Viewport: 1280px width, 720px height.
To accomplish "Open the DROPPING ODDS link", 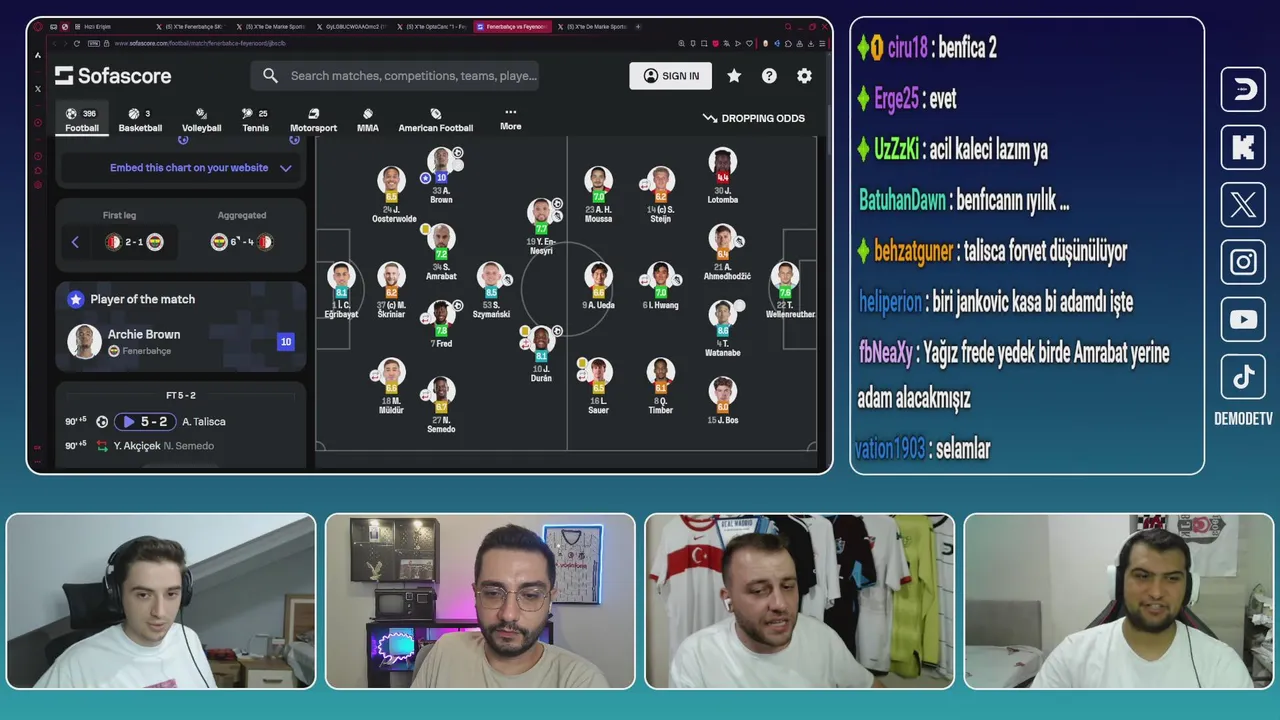I will 755,118.
